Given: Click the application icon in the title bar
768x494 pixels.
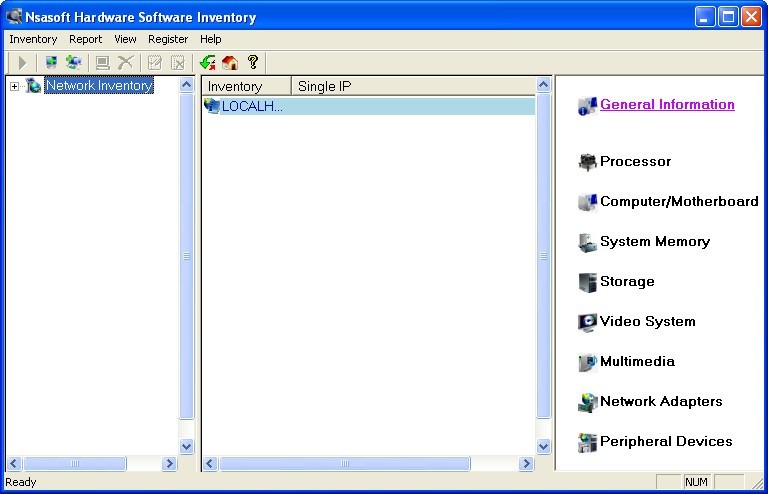Looking at the screenshot, I should 14,17.
